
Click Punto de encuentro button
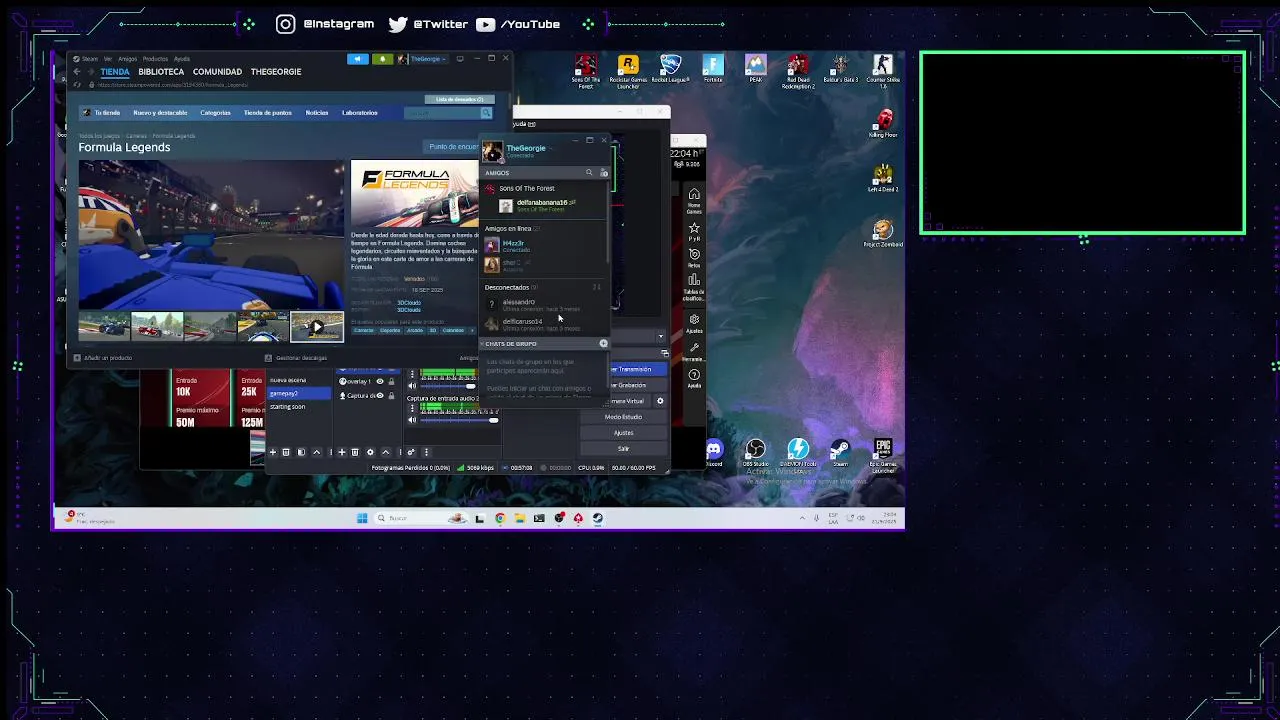[453, 147]
